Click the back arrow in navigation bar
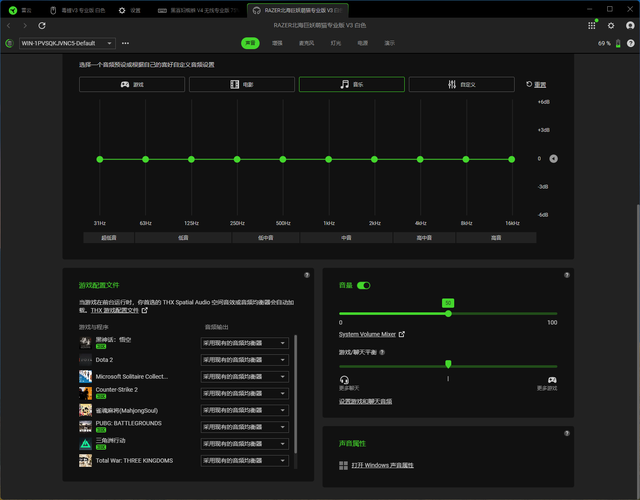Image resolution: width=640 pixels, height=500 pixels. pos(10,25)
